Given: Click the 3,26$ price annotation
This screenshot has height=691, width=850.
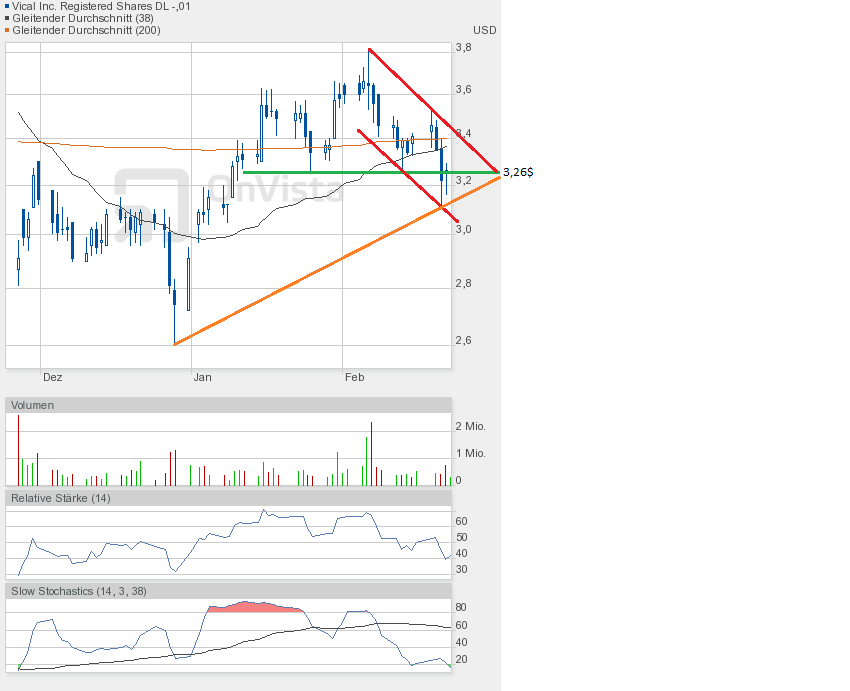Looking at the screenshot, I should [x=517, y=172].
